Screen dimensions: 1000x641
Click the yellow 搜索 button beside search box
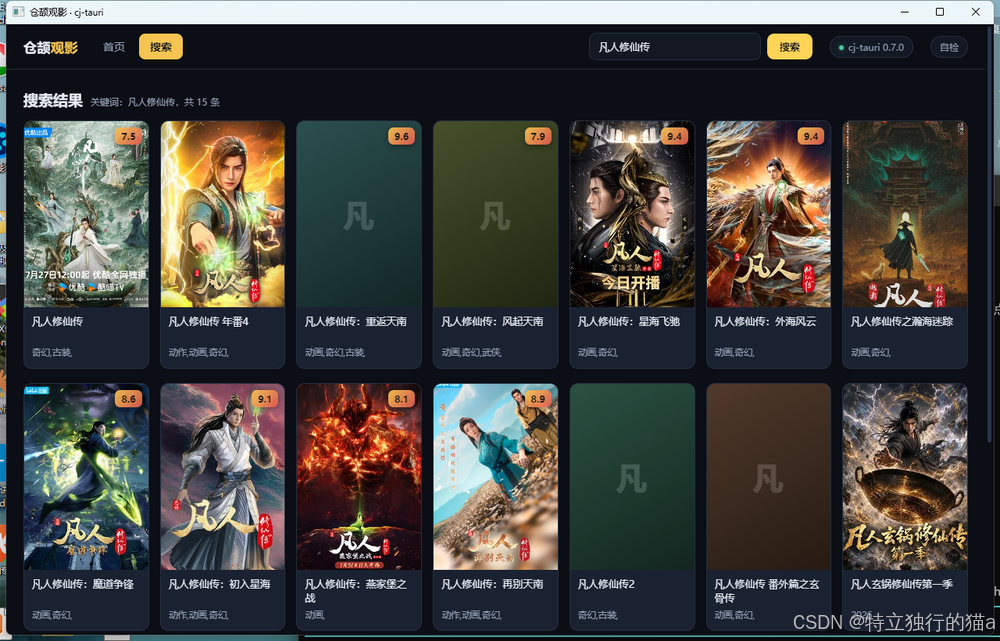(x=790, y=47)
